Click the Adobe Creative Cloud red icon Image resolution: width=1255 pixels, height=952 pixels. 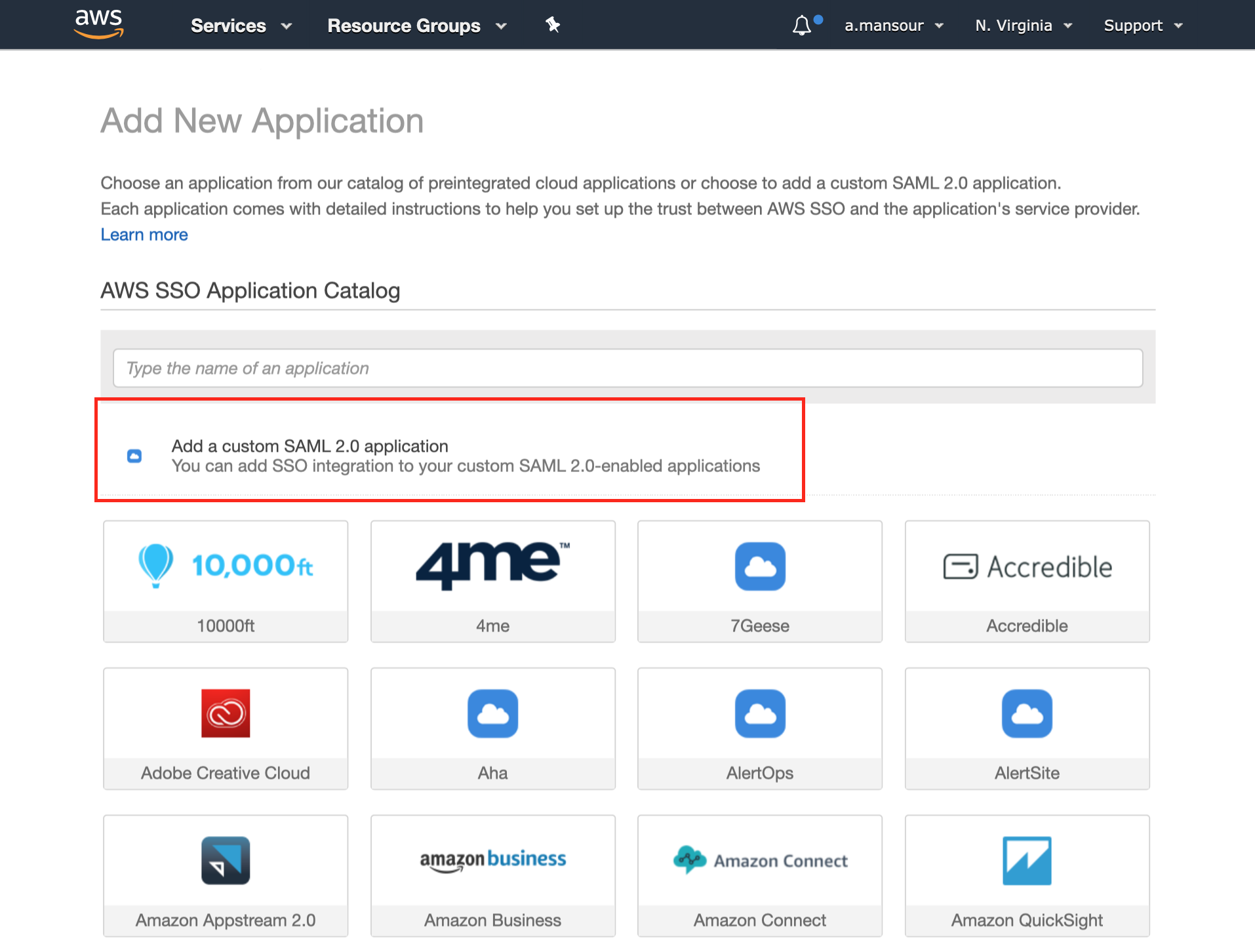click(226, 713)
